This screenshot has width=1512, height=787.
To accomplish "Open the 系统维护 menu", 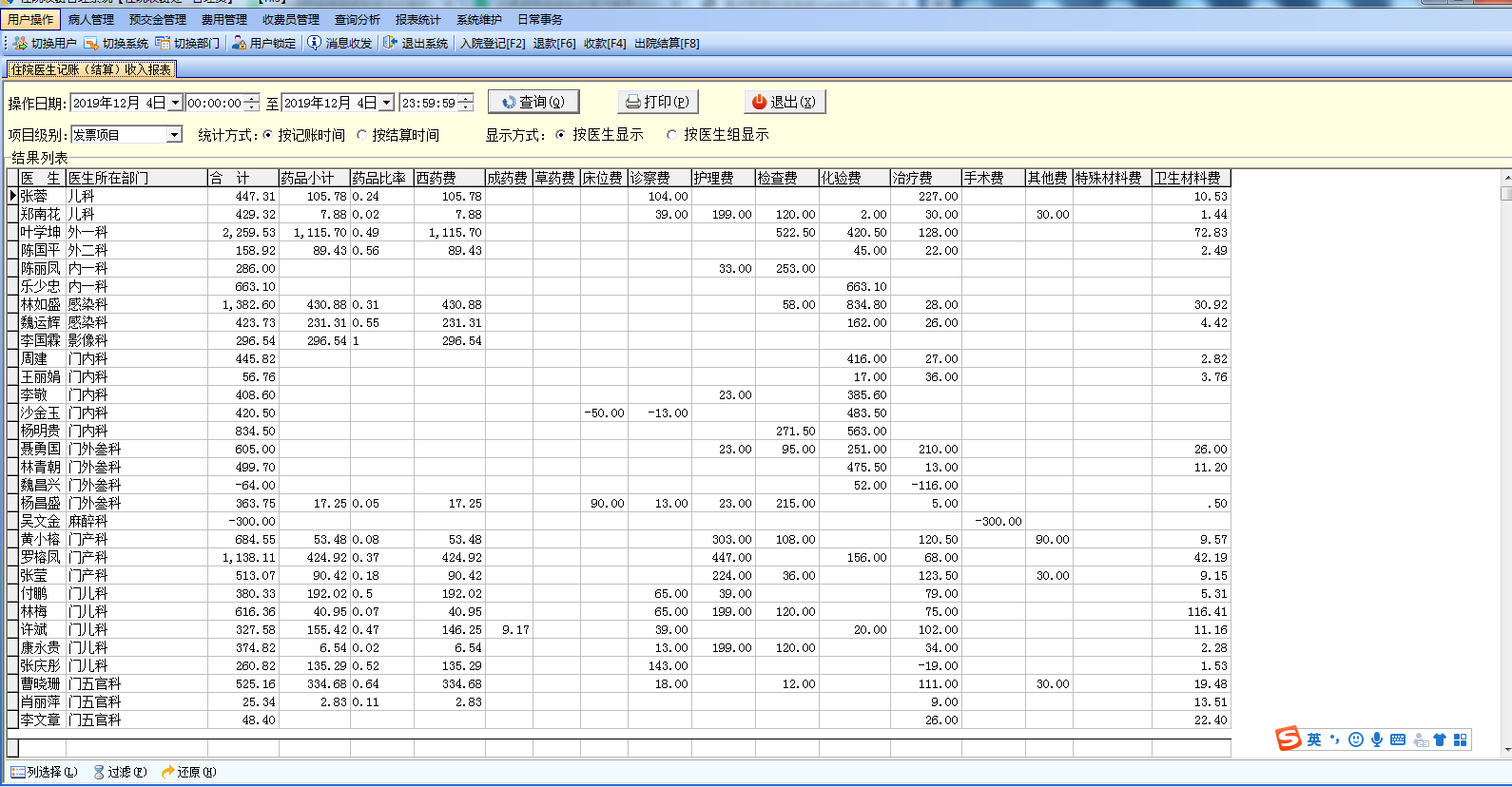I will (x=479, y=19).
